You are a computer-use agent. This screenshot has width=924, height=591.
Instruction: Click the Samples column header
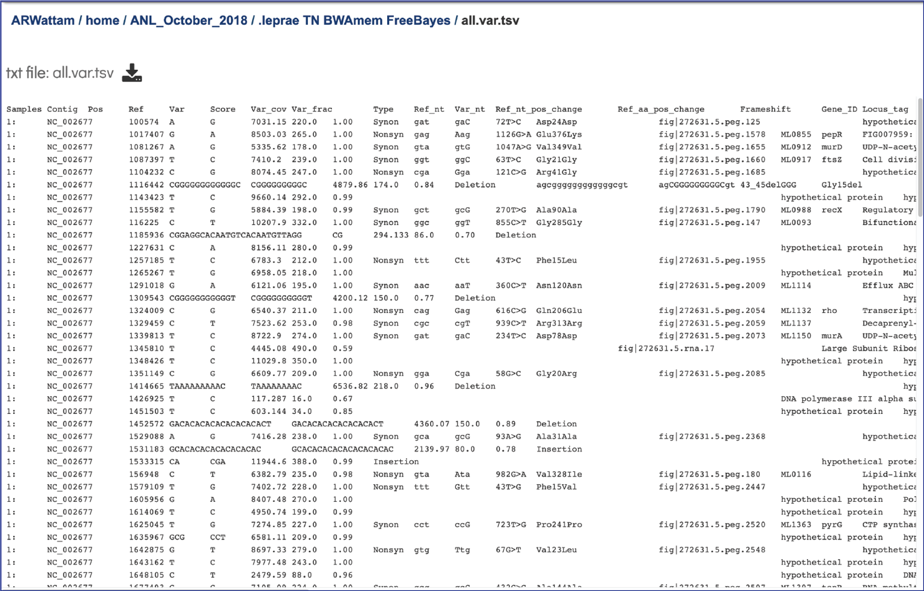(24, 109)
